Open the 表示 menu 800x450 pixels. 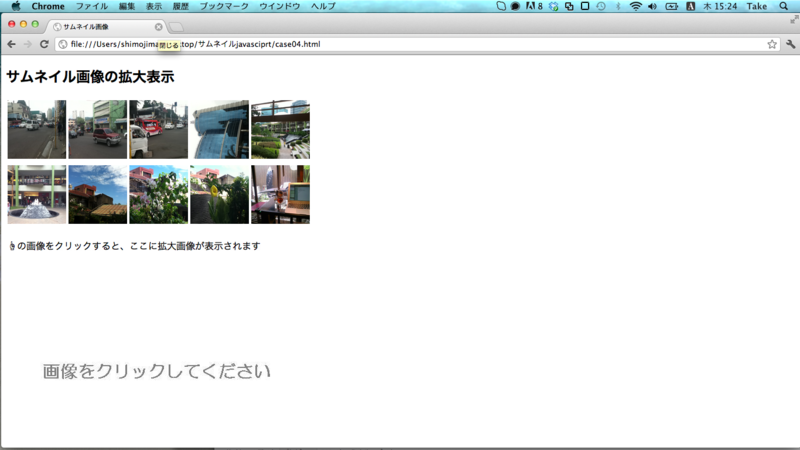154,6
